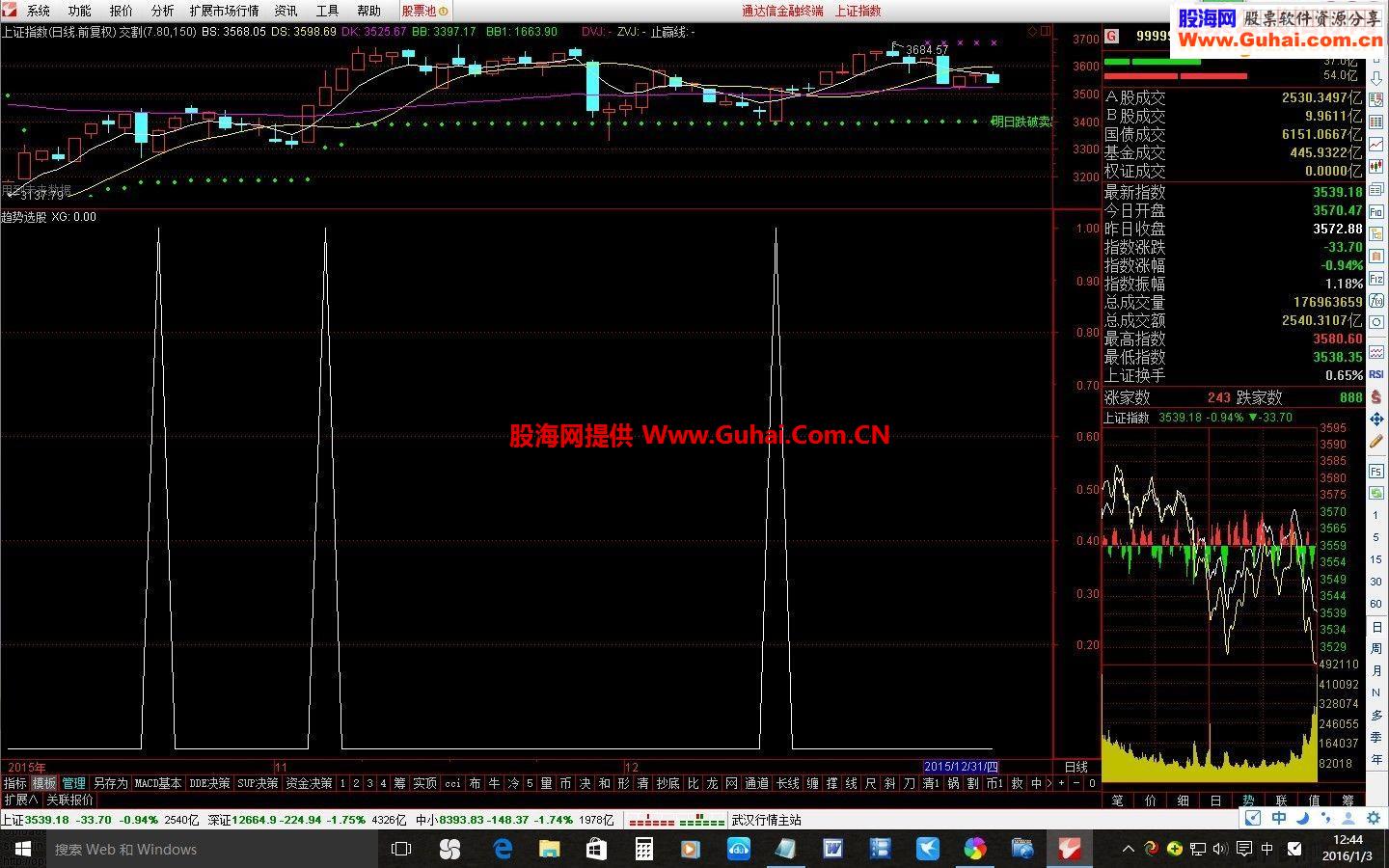This screenshot has width=1389, height=868.
Task: Click the IME moon icon
Action: pos(1302,819)
